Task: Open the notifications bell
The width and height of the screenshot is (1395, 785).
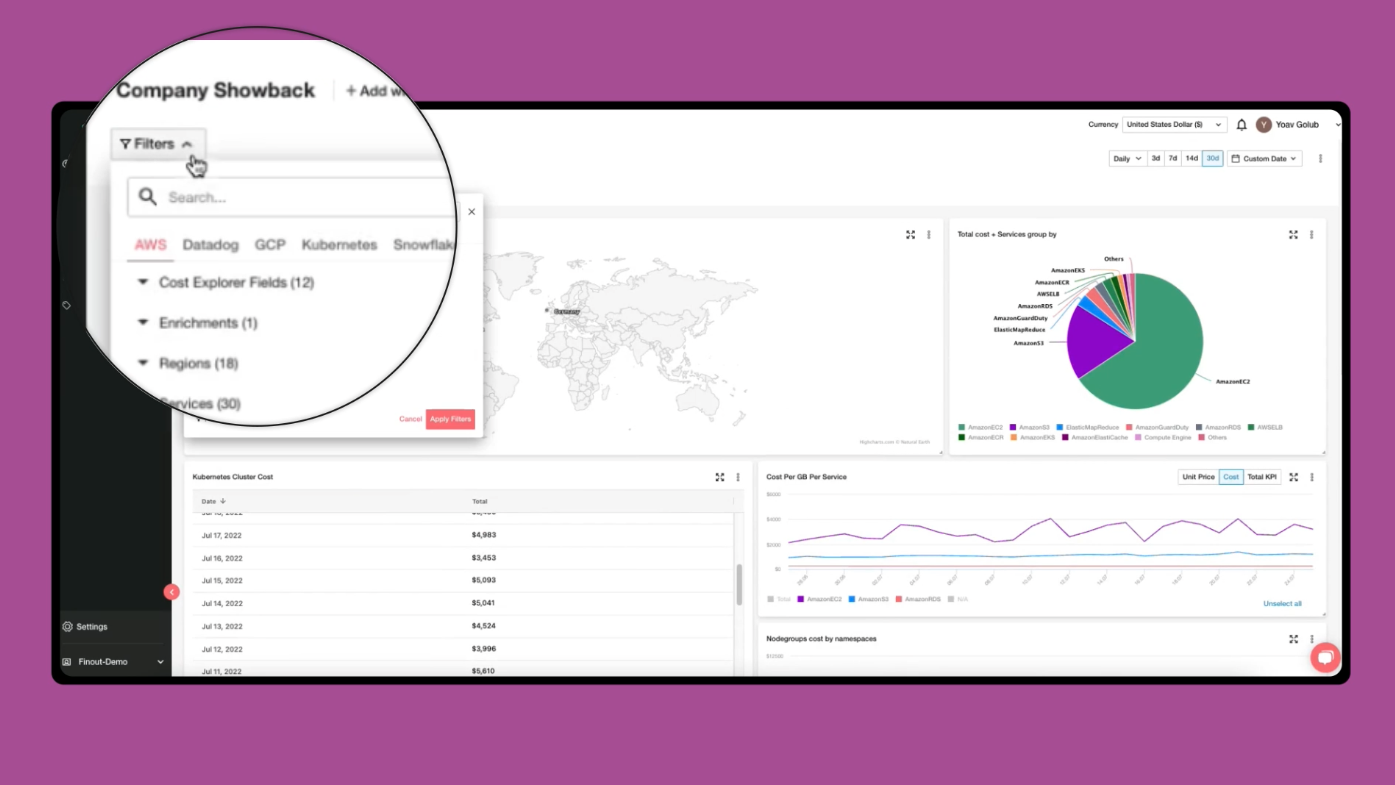Action: (x=1241, y=125)
